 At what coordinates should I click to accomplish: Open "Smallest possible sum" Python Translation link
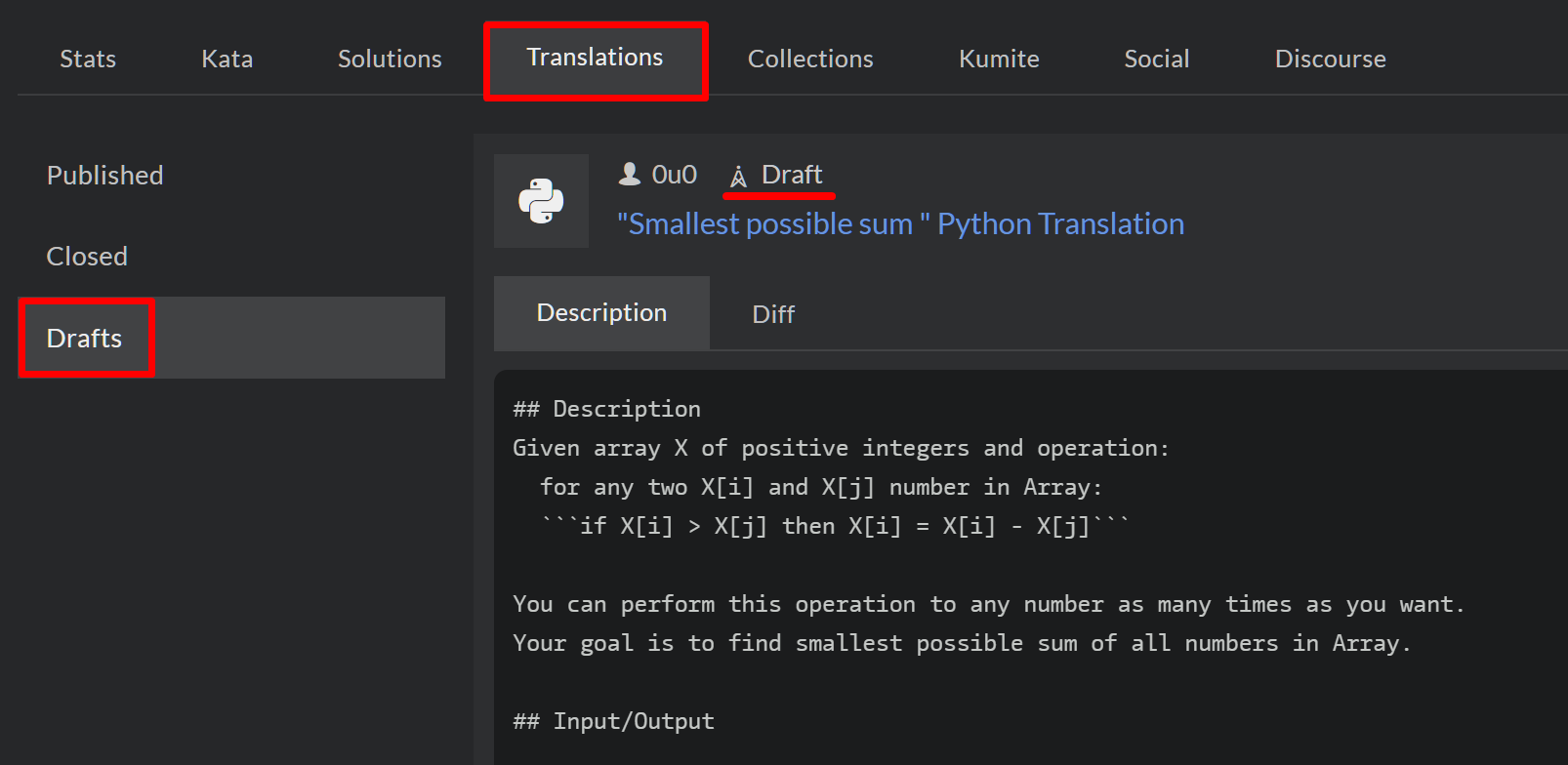(900, 224)
